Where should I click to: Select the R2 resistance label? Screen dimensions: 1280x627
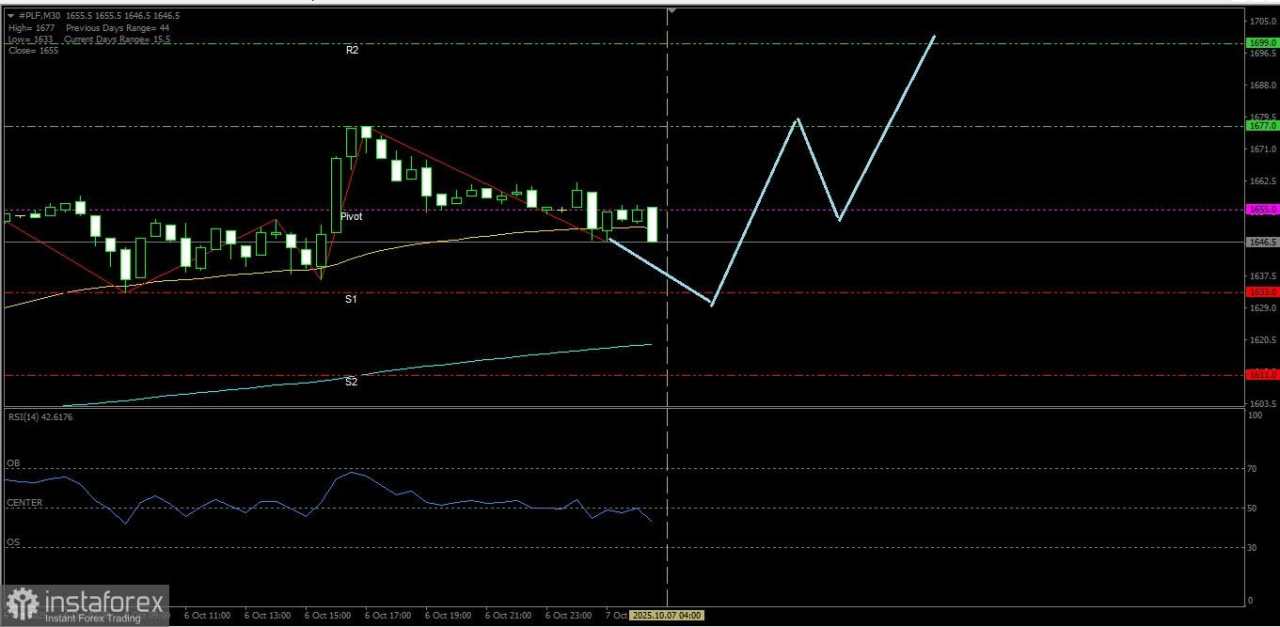point(352,49)
